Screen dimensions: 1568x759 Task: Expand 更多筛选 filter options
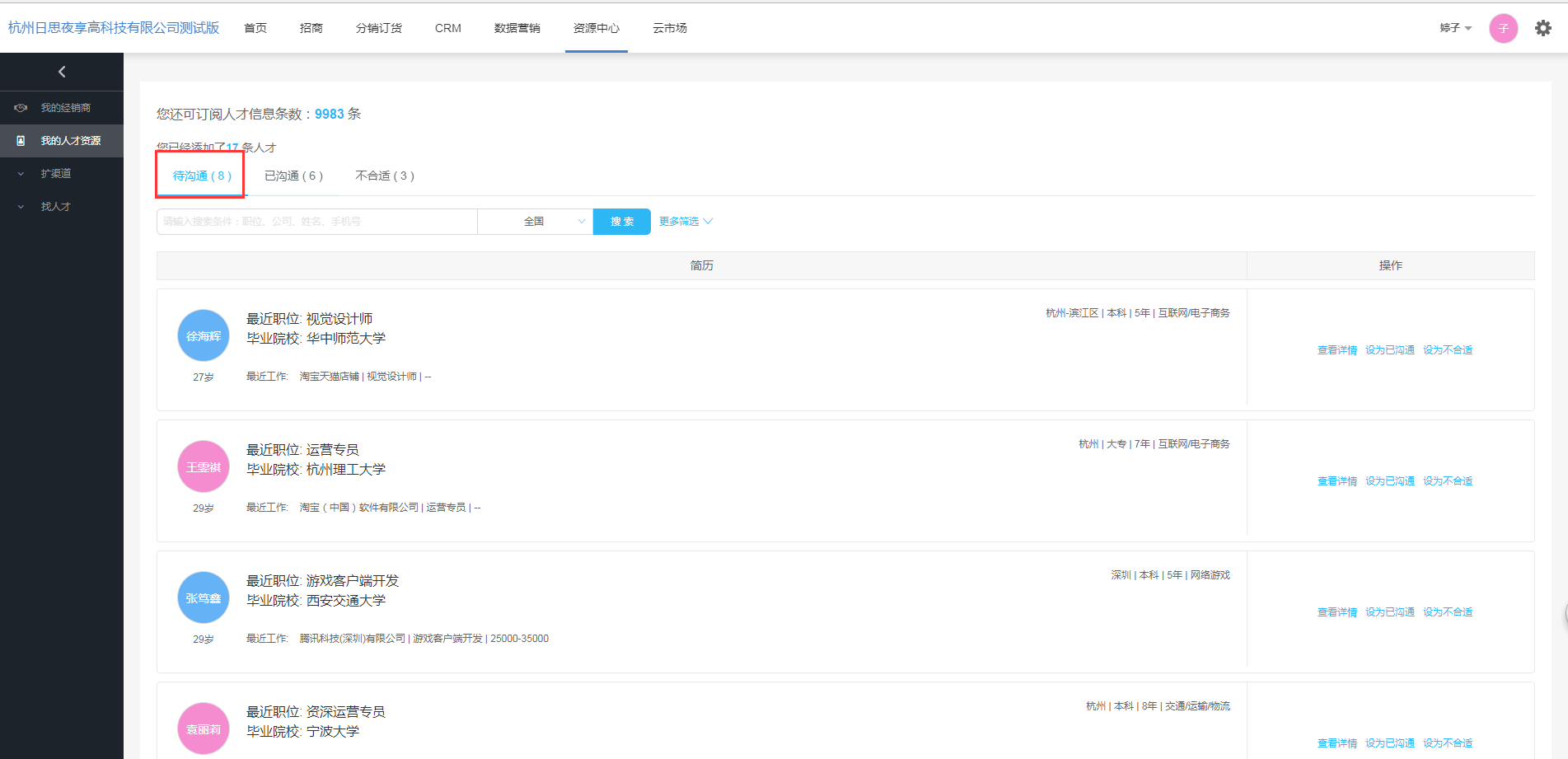pos(686,222)
